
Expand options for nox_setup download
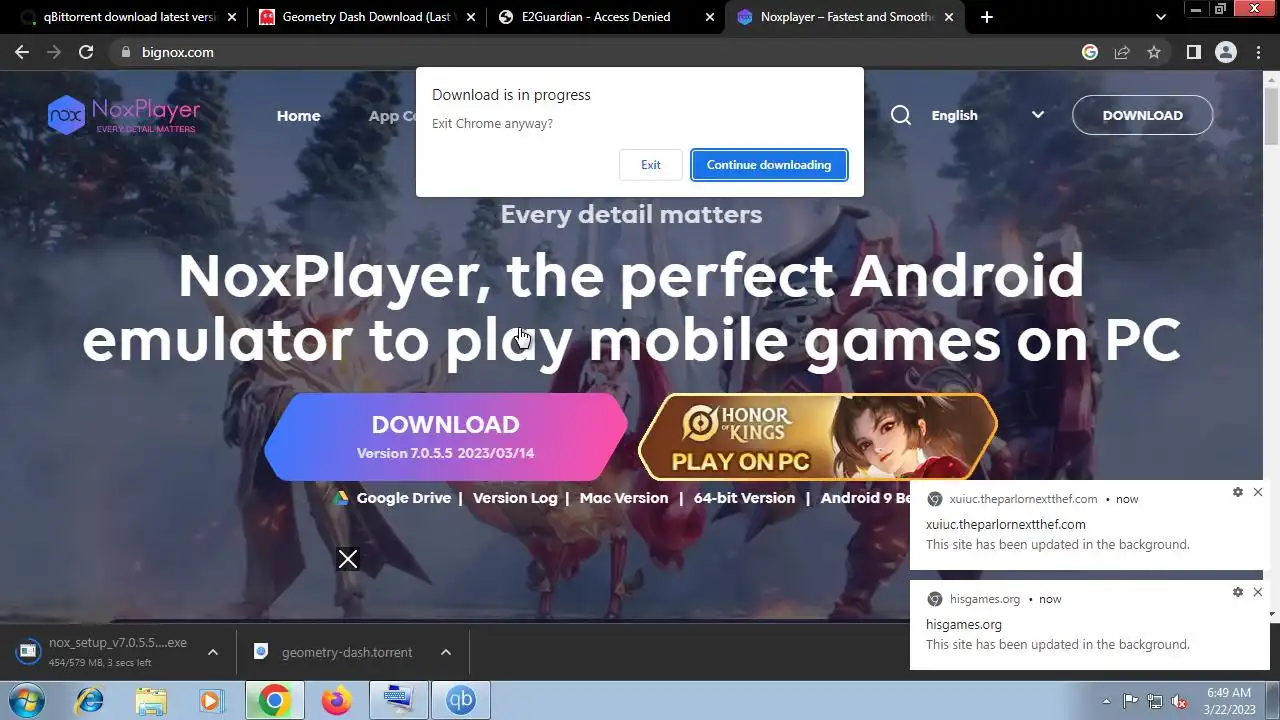coord(212,652)
